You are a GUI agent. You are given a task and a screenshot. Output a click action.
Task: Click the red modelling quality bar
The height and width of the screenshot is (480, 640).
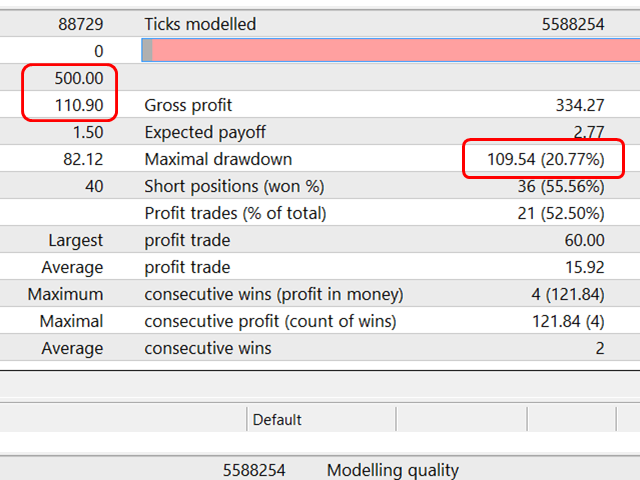coord(391,50)
